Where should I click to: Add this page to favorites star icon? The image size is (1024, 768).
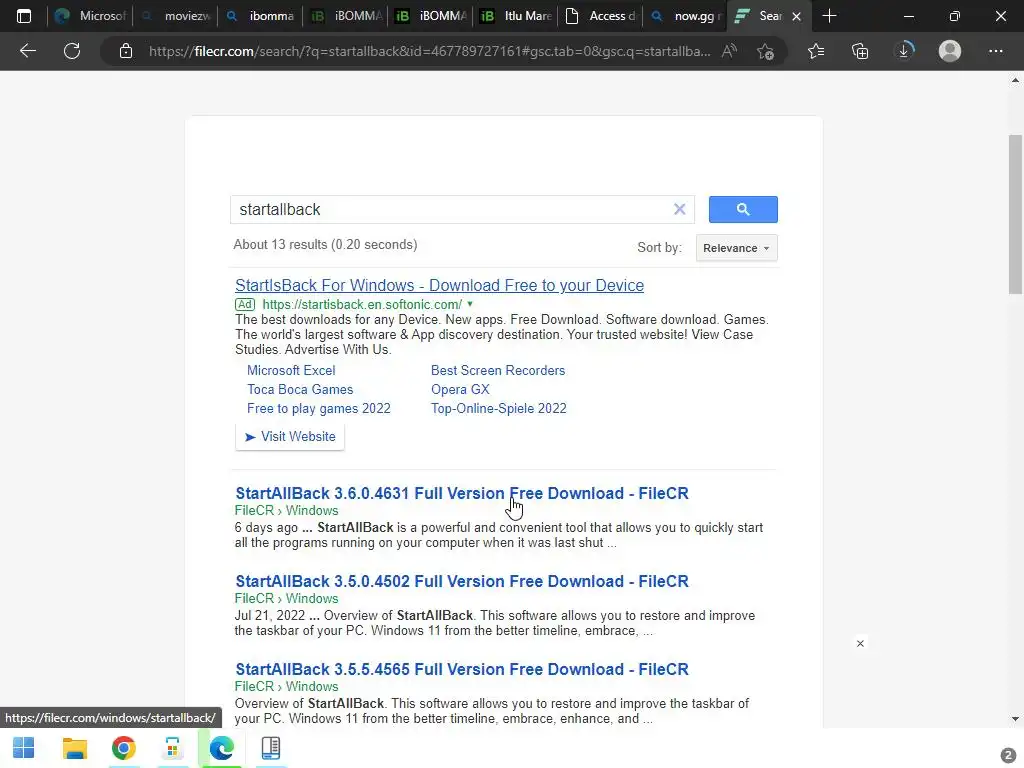coord(765,51)
